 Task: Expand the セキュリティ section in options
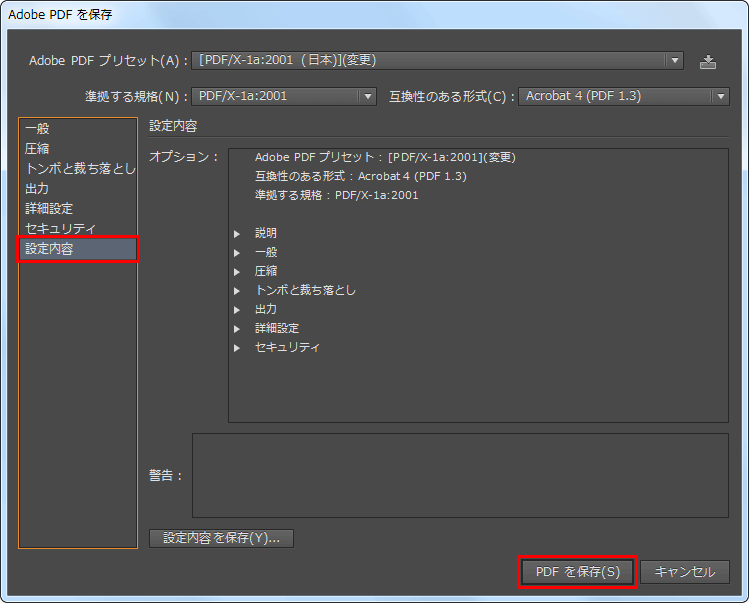point(236,348)
